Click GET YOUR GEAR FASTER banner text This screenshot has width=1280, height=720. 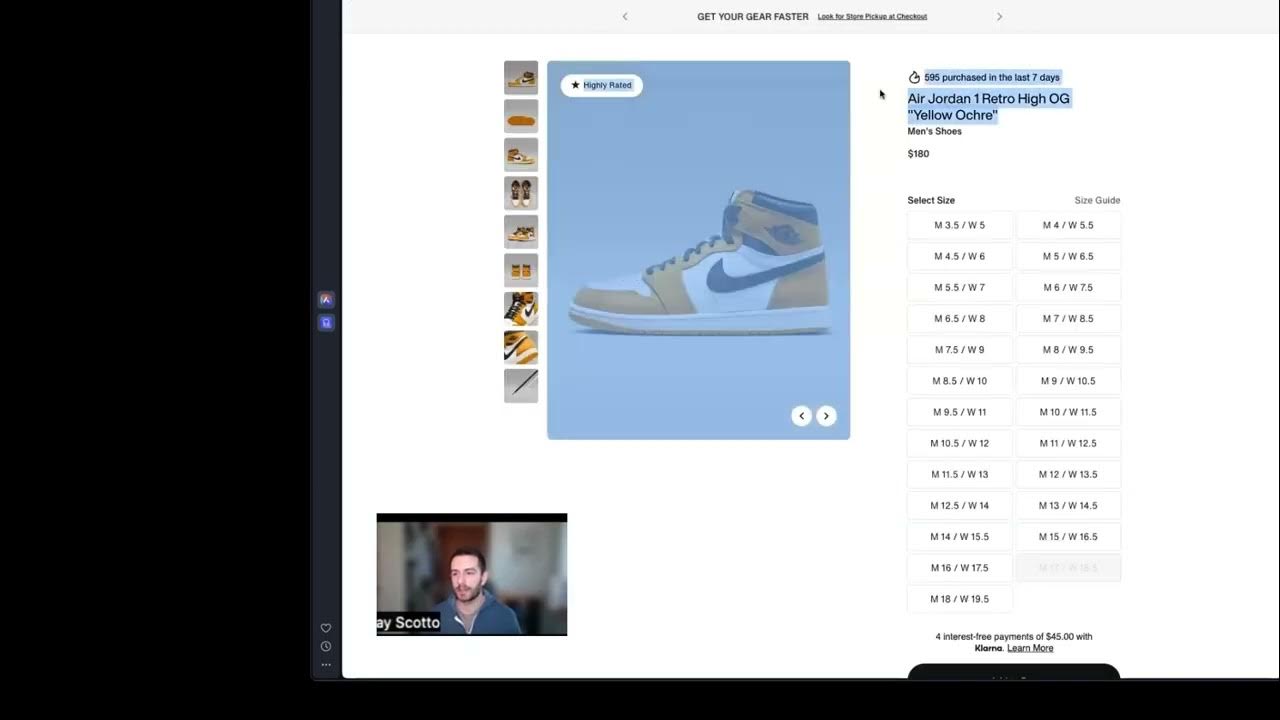tap(753, 16)
